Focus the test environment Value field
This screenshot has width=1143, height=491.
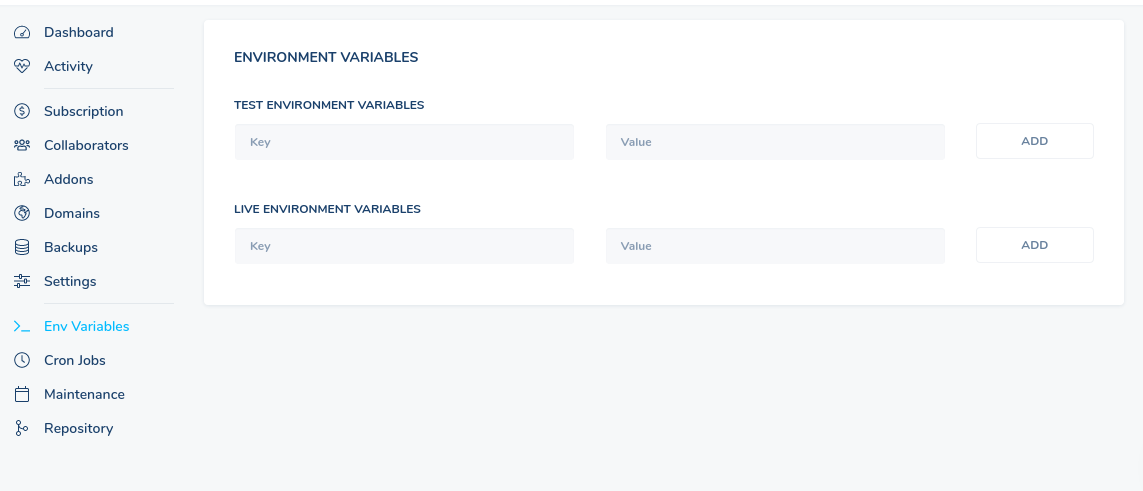coord(775,142)
